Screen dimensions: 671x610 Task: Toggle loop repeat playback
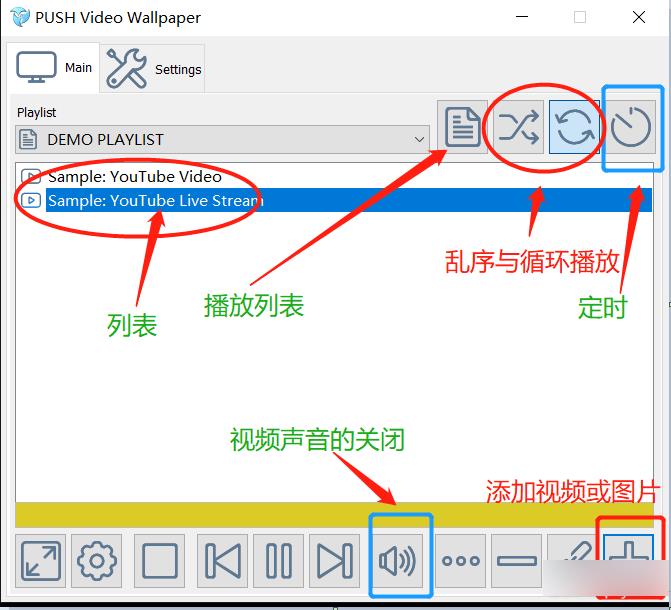tap(574, 127)
